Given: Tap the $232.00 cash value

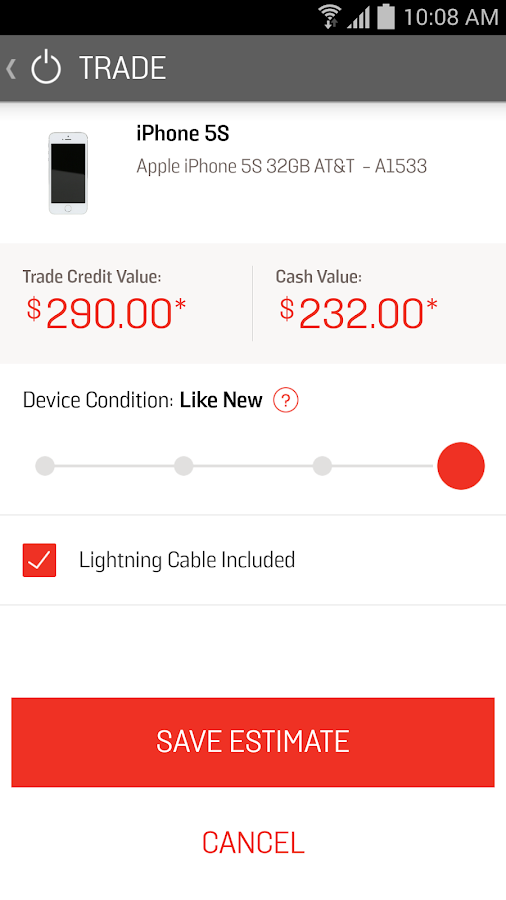Looking at the screenshot, I should (x=359, y=313).
